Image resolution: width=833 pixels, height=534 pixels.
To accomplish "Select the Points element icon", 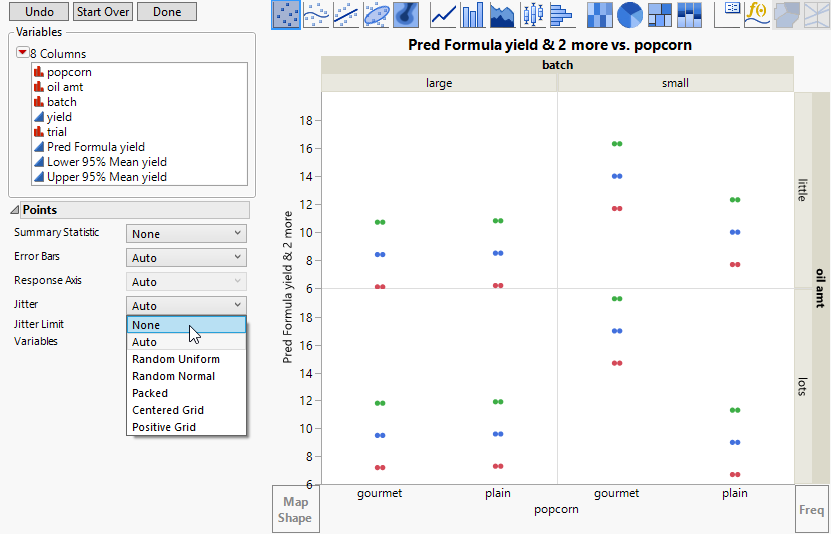I will coord(286,14).
